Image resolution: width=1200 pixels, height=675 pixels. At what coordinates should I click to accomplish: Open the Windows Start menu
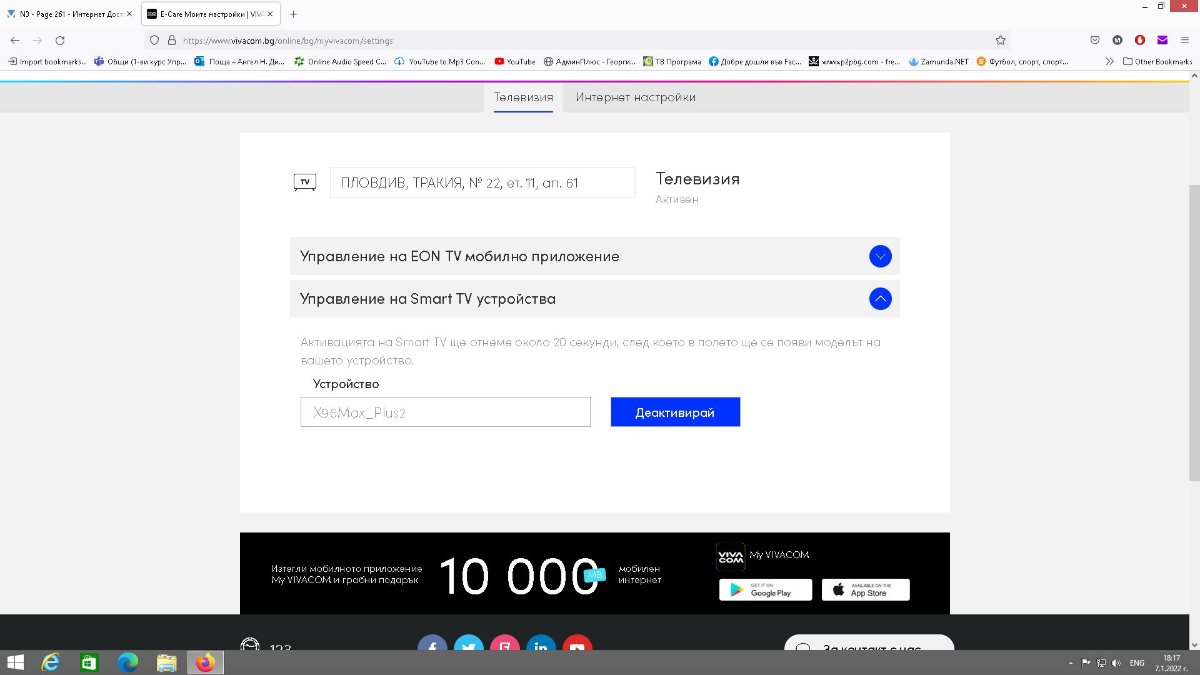coord(15,663)
